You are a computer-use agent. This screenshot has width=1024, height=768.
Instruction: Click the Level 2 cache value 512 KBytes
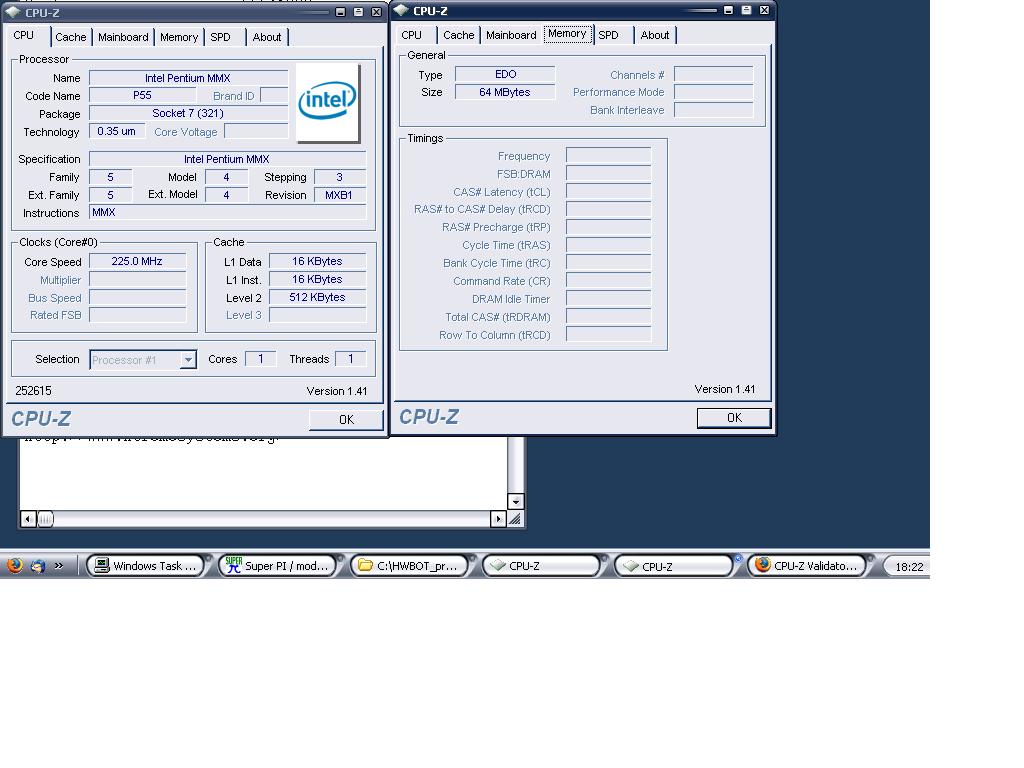click(317, 297)
